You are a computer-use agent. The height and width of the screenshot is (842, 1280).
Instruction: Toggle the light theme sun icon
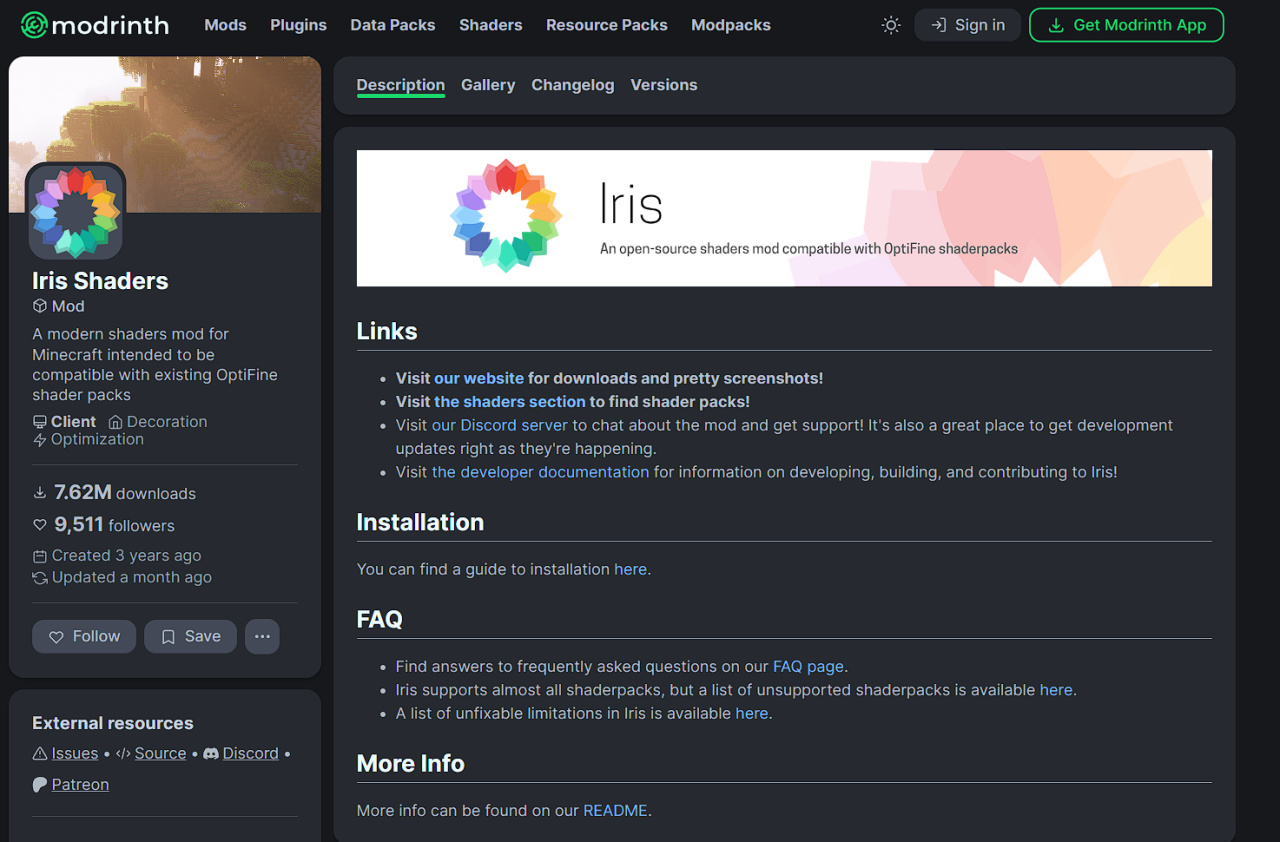pyautogui.click(x=891, y=25)
